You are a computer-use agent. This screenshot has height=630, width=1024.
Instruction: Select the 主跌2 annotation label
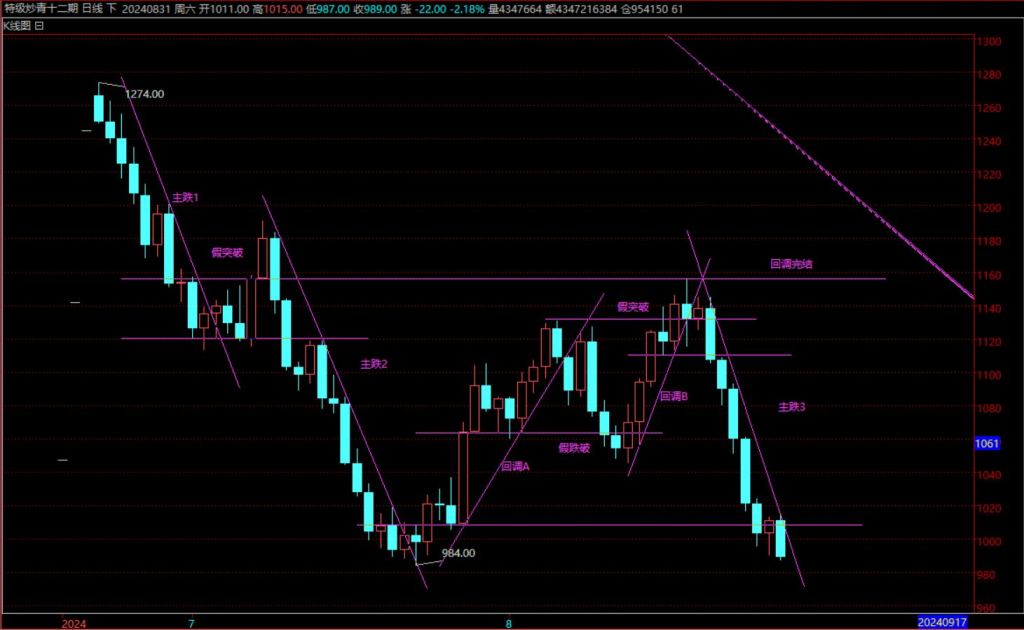374,364
